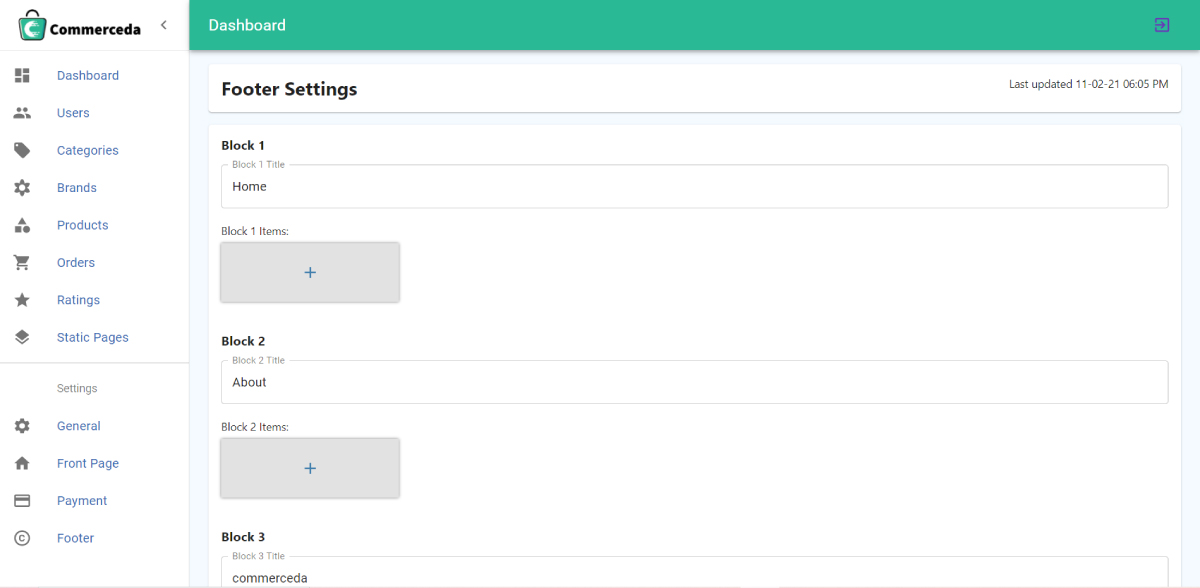The image size is (1200, 588).
Task: Click the Block 1 Title input field
Action: [x=694, y=186]
